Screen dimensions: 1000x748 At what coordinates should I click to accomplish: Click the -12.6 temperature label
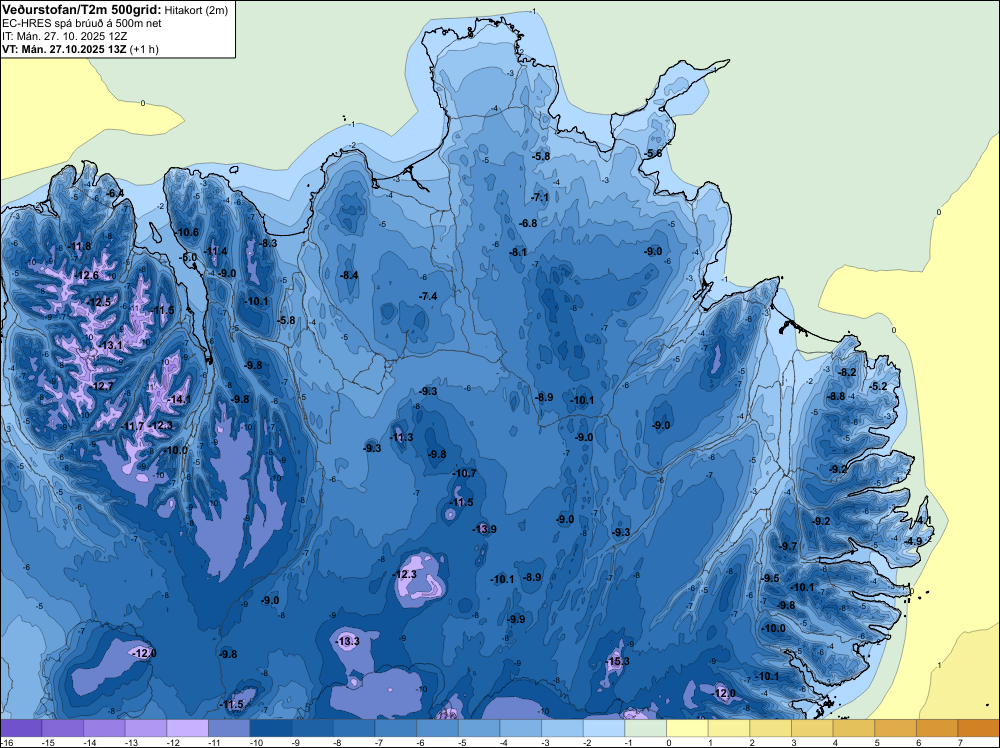(x=86, y=275)
